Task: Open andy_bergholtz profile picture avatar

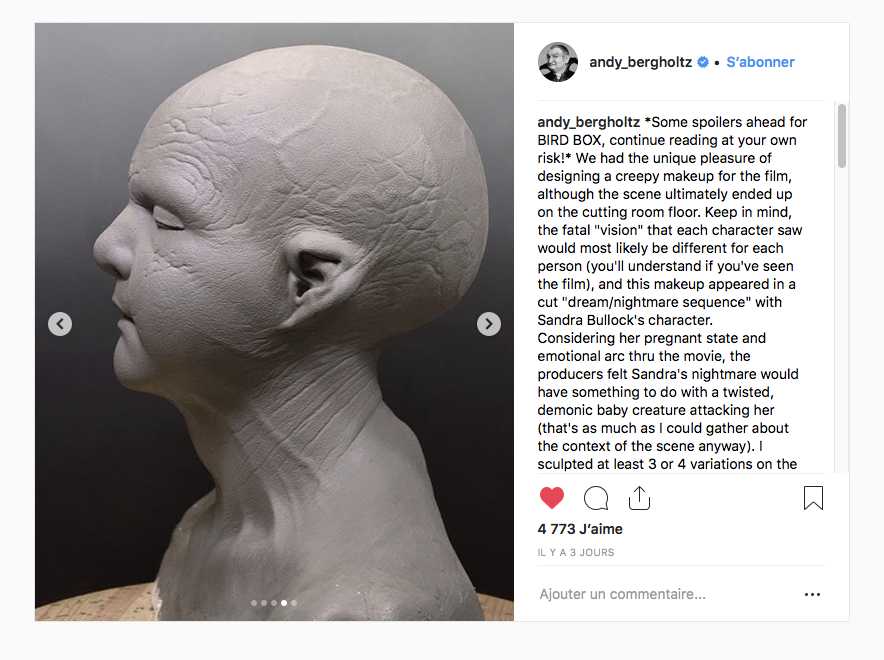Action: tap(558, 62)
